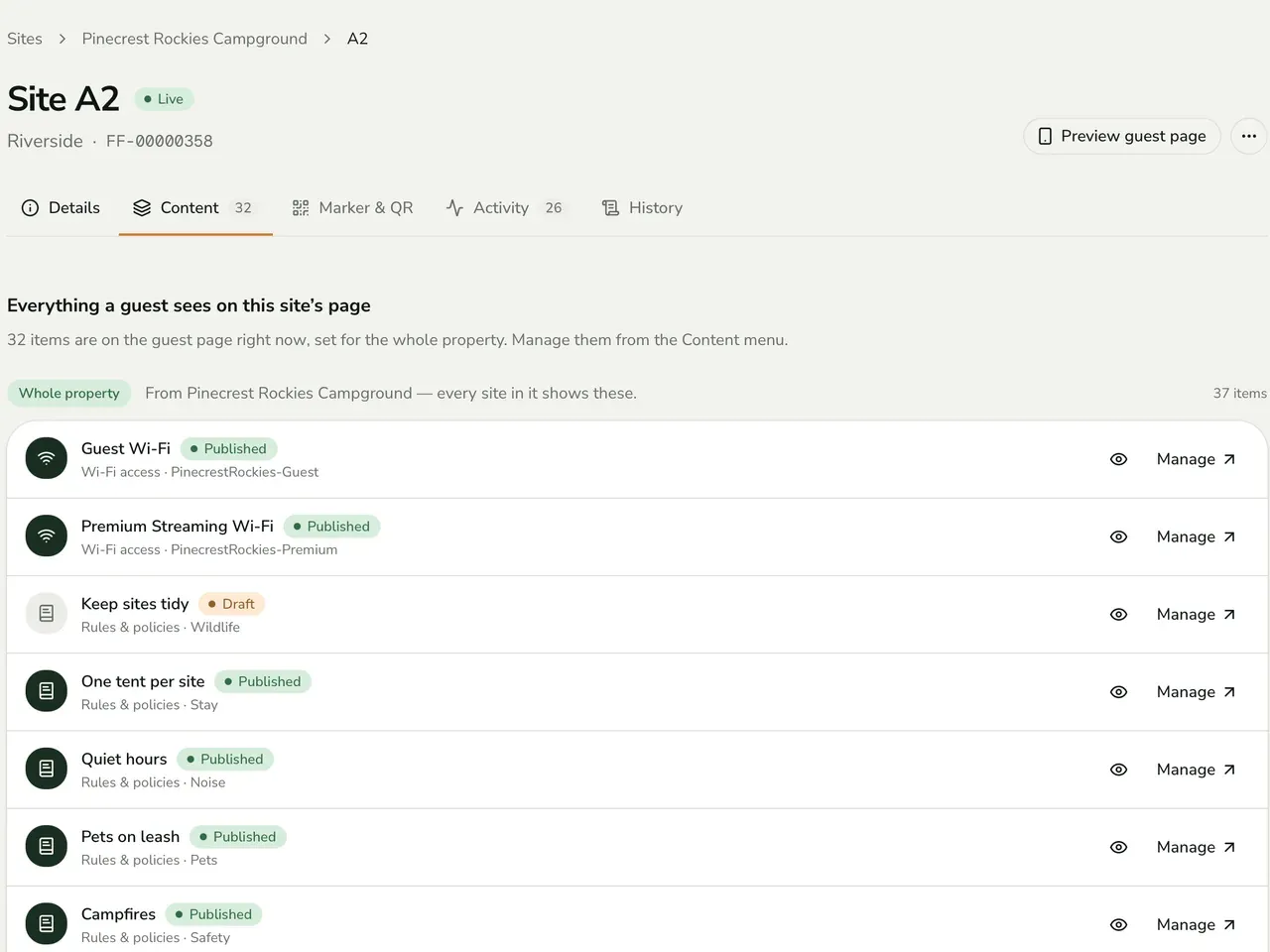Toggle the eye icon for Keep sites tidy
The height and width of the screenshot is (952, 1270).
1118,614
